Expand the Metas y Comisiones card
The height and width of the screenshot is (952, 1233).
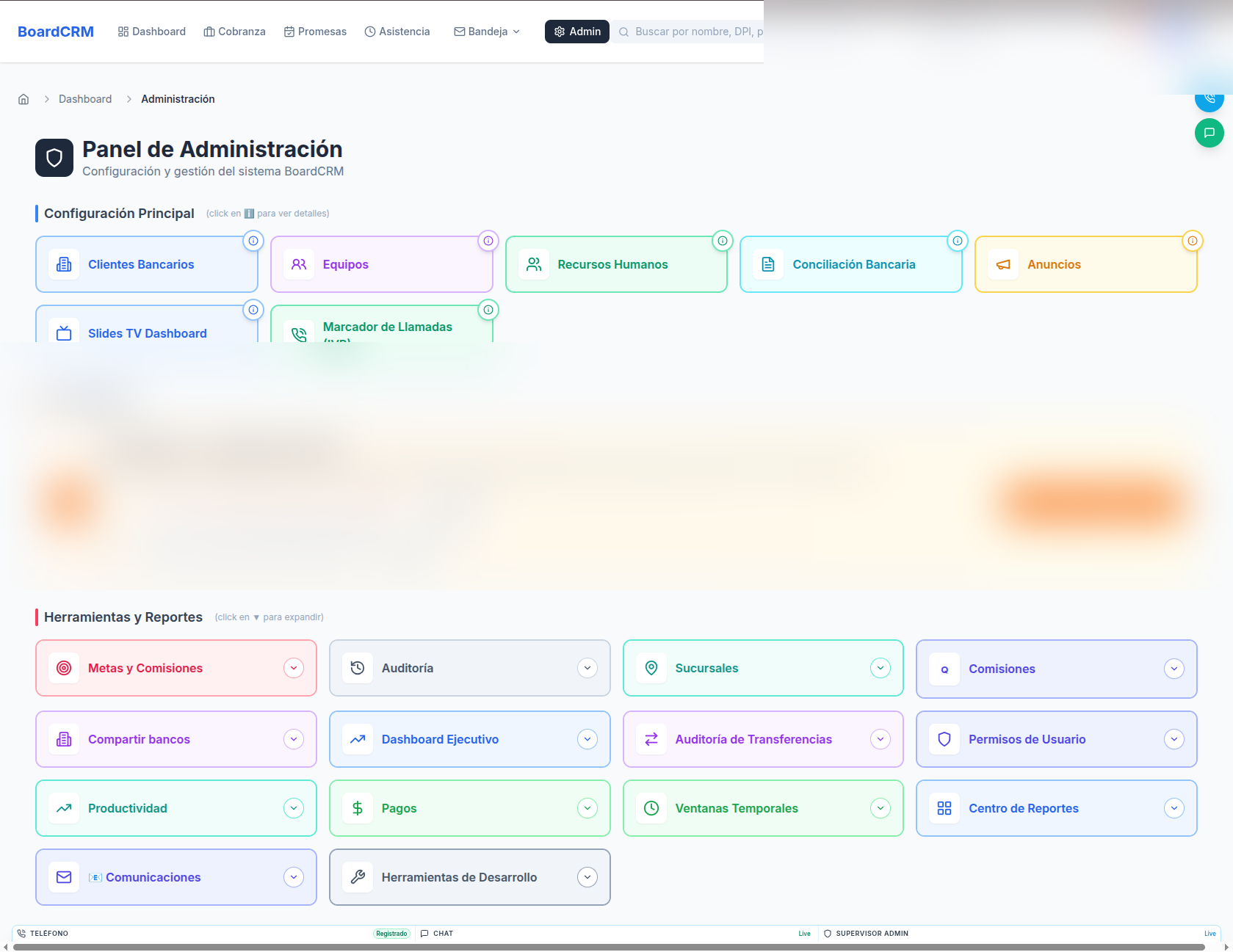click(x=294, y=668)
